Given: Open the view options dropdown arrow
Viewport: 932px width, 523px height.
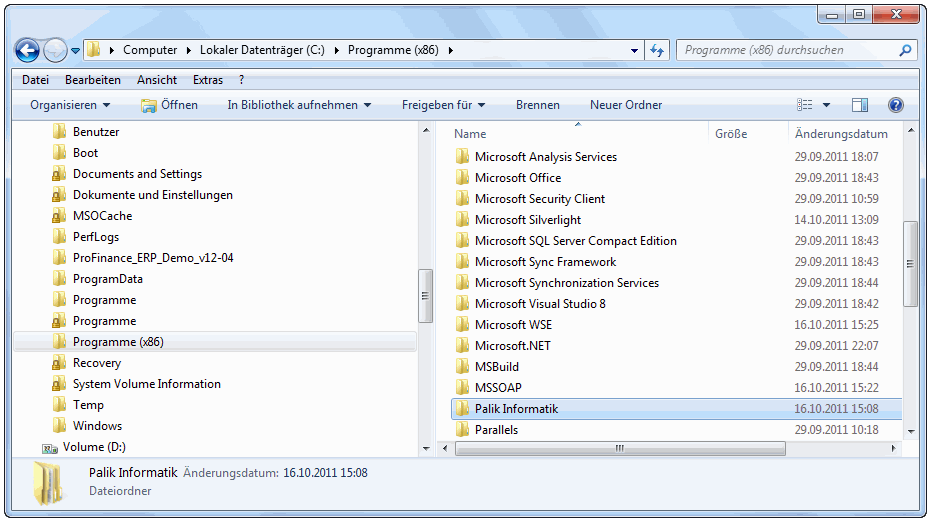Looking at the screenshot, I should [x=827, y=105].
